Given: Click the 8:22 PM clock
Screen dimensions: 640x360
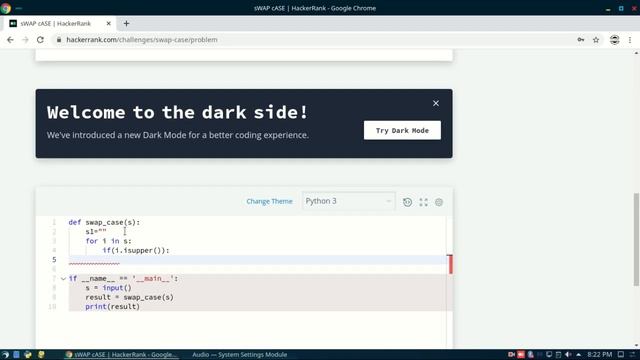Looking at the screenshot, I should (600, 355).
